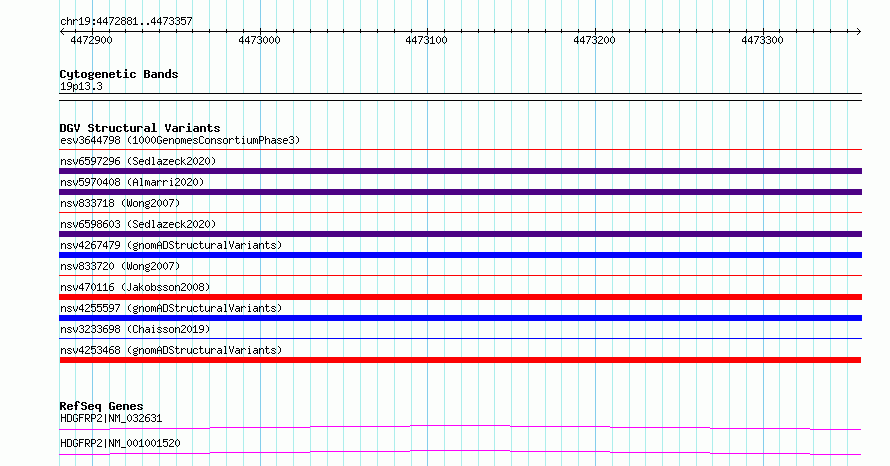The width and height of the screenshot is (890, 466).
Task: Select the thick red bar under nsv470116
Action: (x=460, y=297)
